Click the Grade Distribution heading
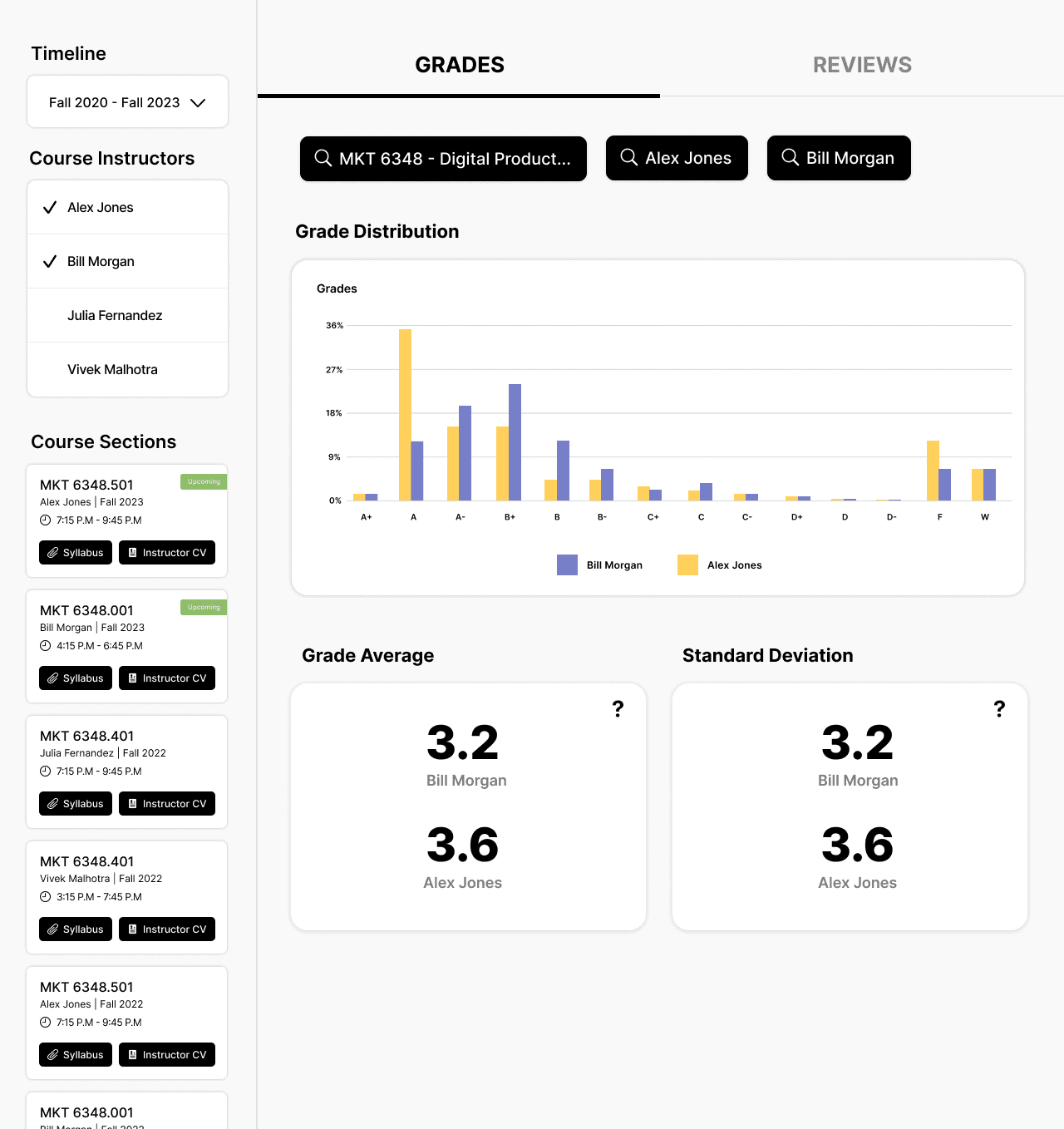 click(377, 231)
